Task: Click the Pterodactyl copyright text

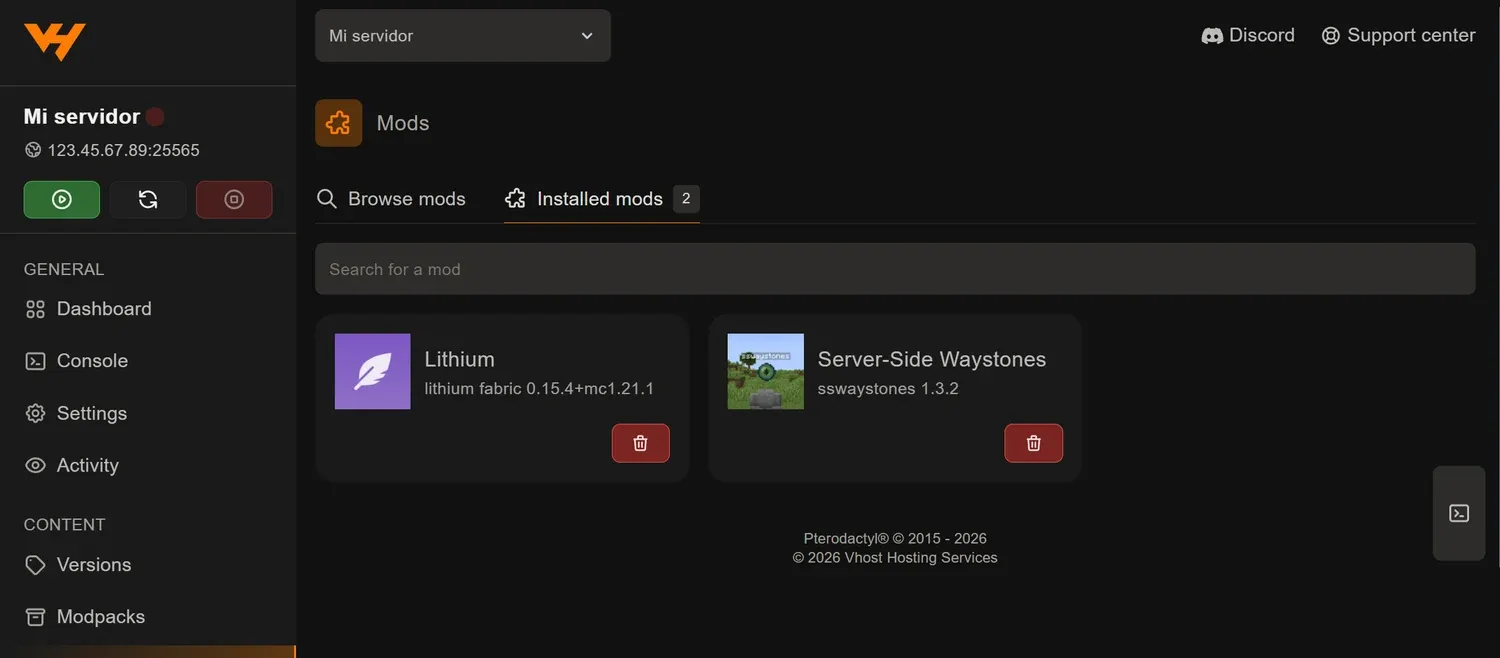Action: (895, 538)
